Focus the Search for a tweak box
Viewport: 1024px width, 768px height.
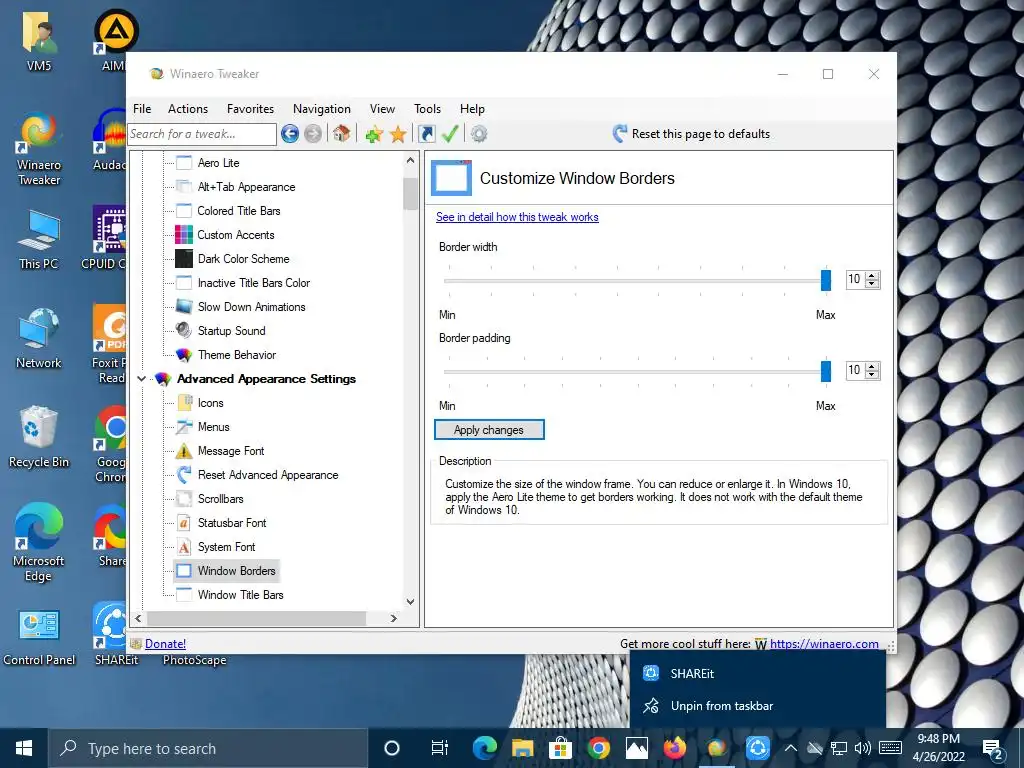(202, 134)
